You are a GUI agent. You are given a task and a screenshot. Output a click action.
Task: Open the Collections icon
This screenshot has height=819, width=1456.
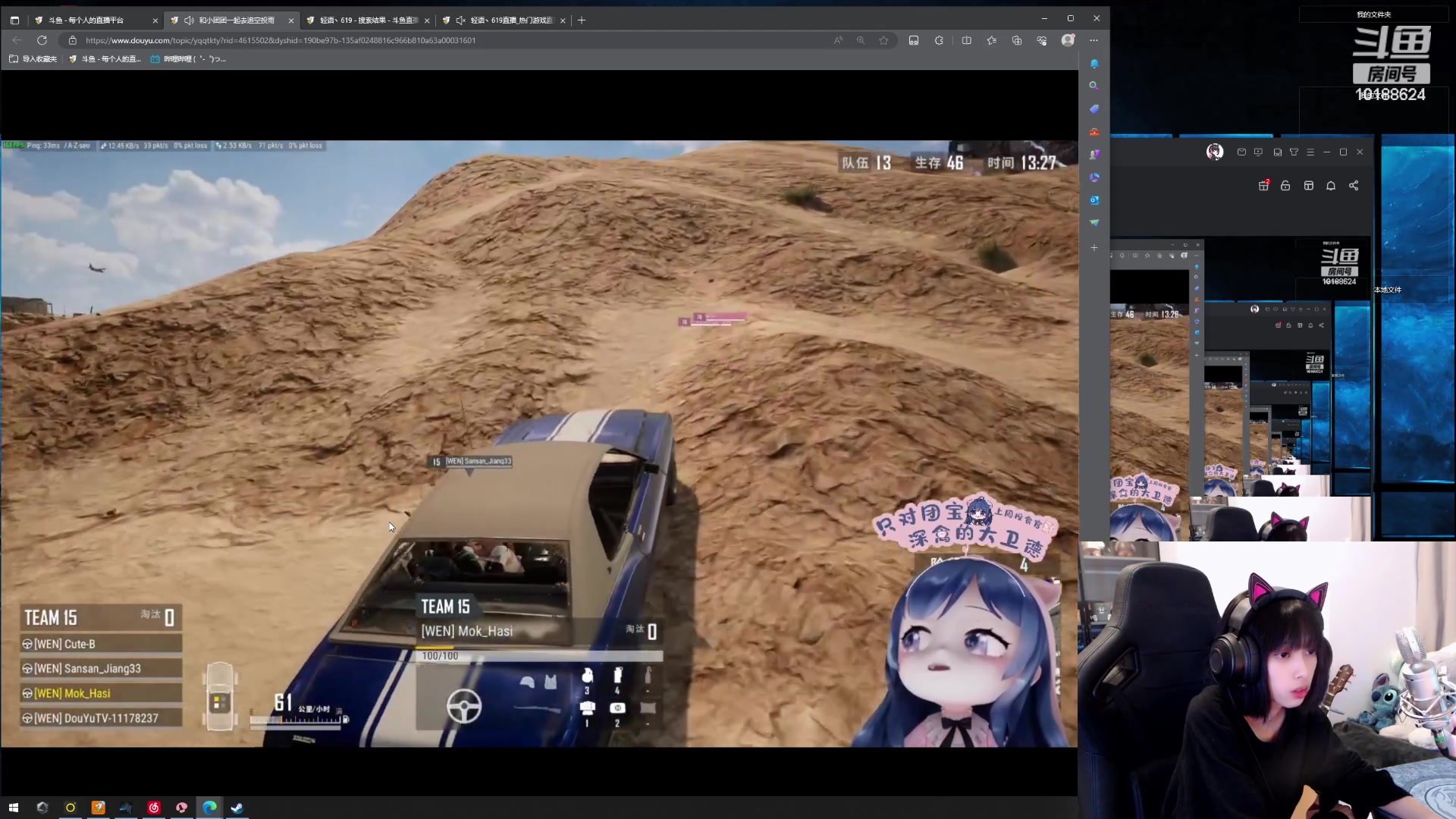1017,40
